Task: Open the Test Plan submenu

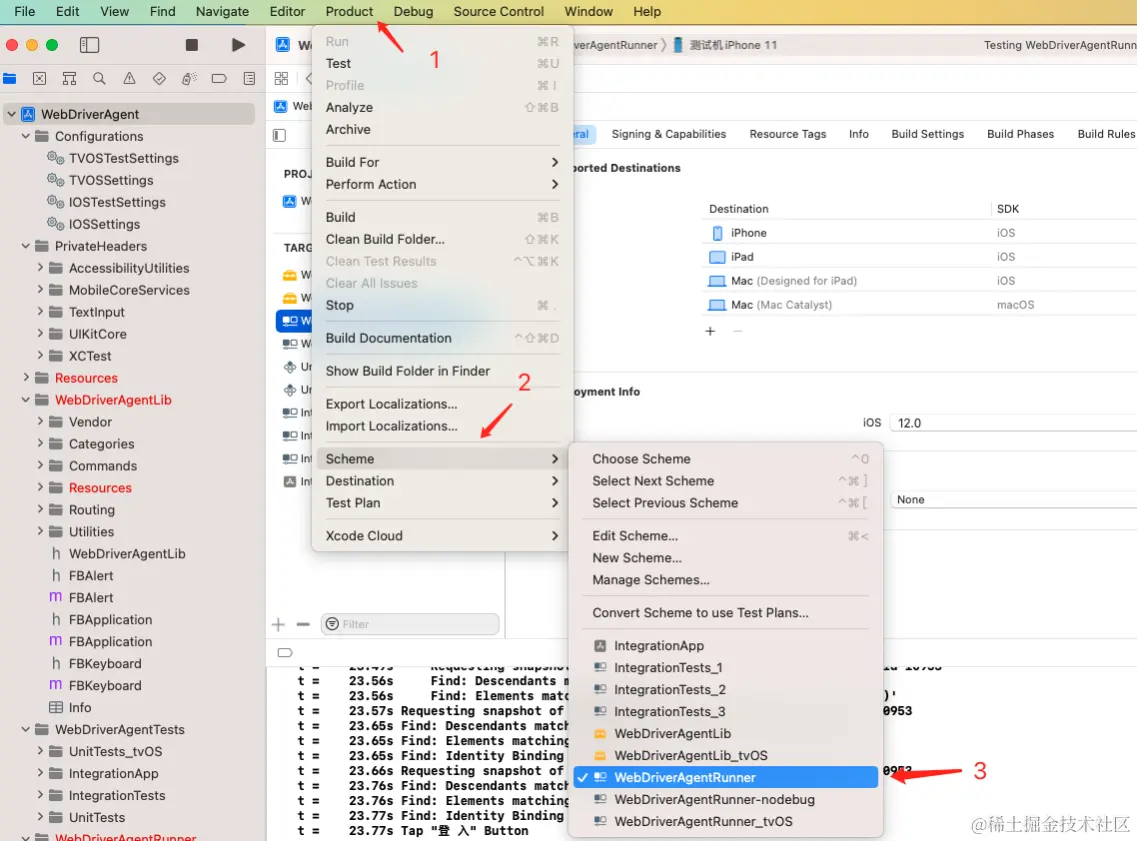Action: [x=442, y=503]
